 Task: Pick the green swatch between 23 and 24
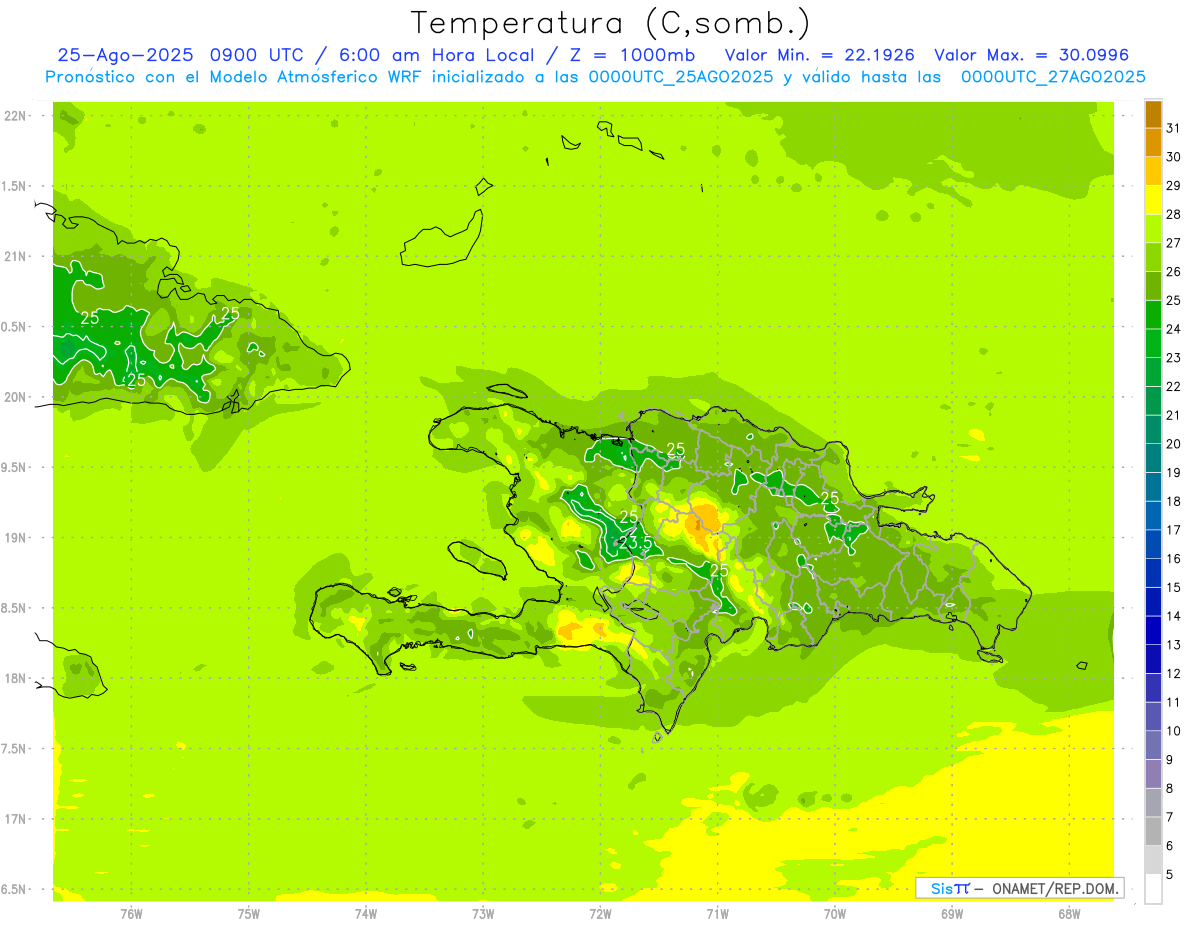[1153, 343]
